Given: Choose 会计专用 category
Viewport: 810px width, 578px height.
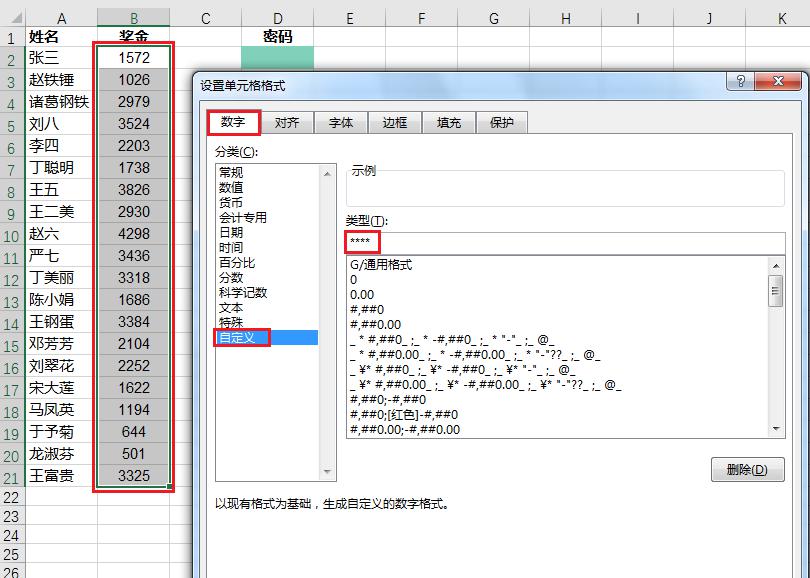Looking at the screenshot, I should pos(243,217).
